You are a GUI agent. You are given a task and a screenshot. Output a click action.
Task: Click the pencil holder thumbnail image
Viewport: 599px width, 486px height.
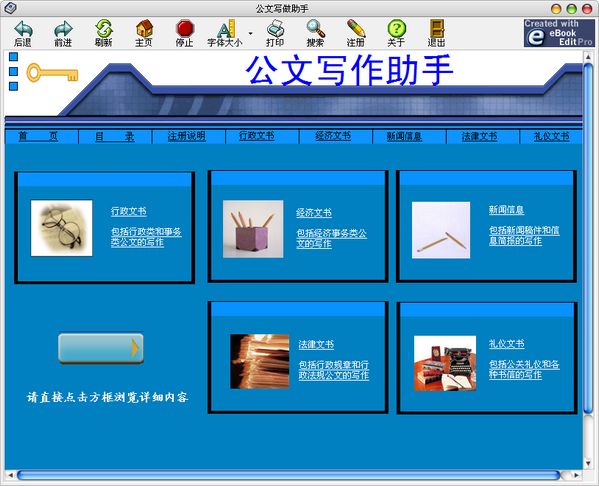pos(253,229)
